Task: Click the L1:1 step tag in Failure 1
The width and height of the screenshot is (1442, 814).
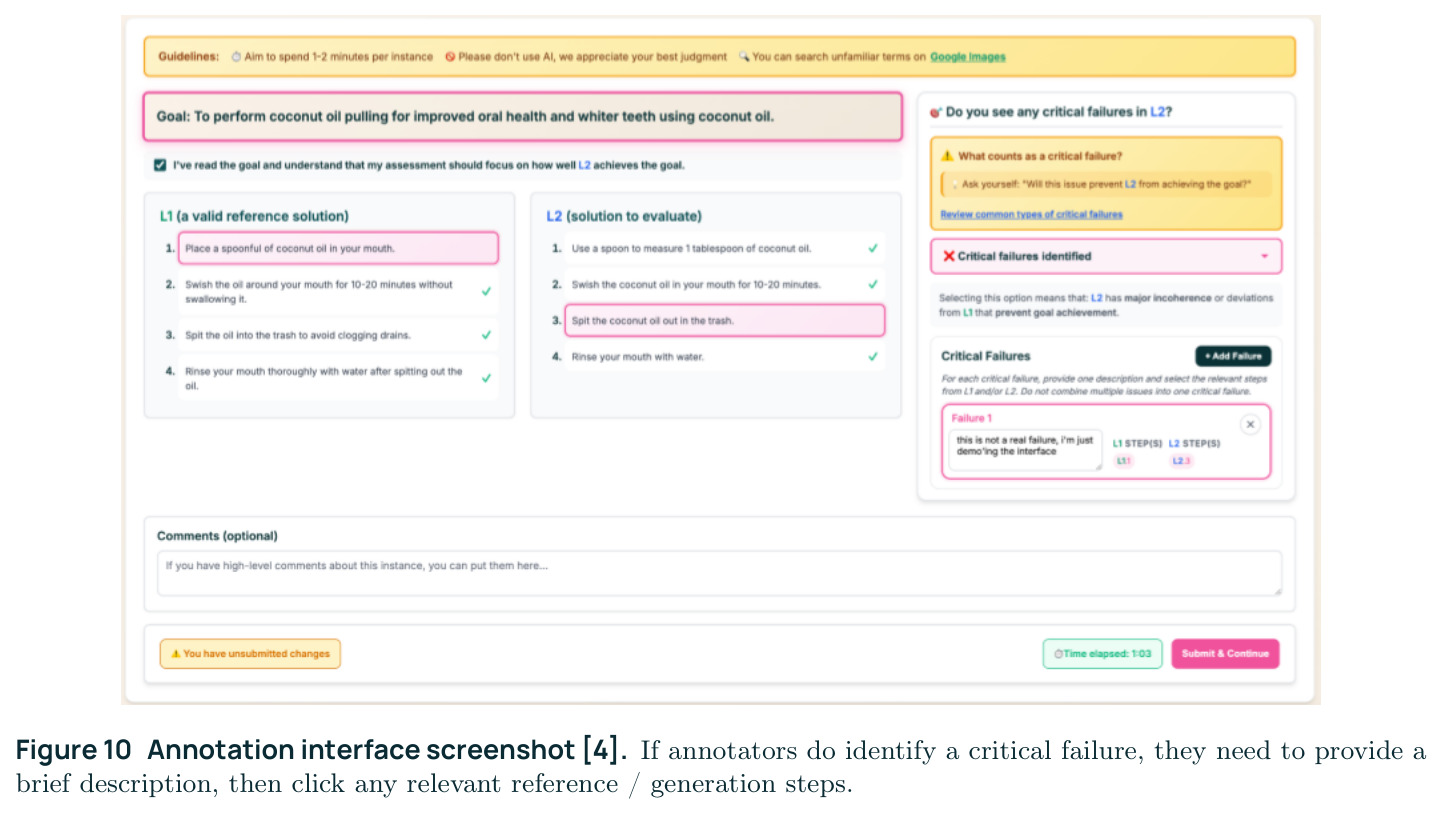Action: pyautogui.click(x=1123, y=461)
